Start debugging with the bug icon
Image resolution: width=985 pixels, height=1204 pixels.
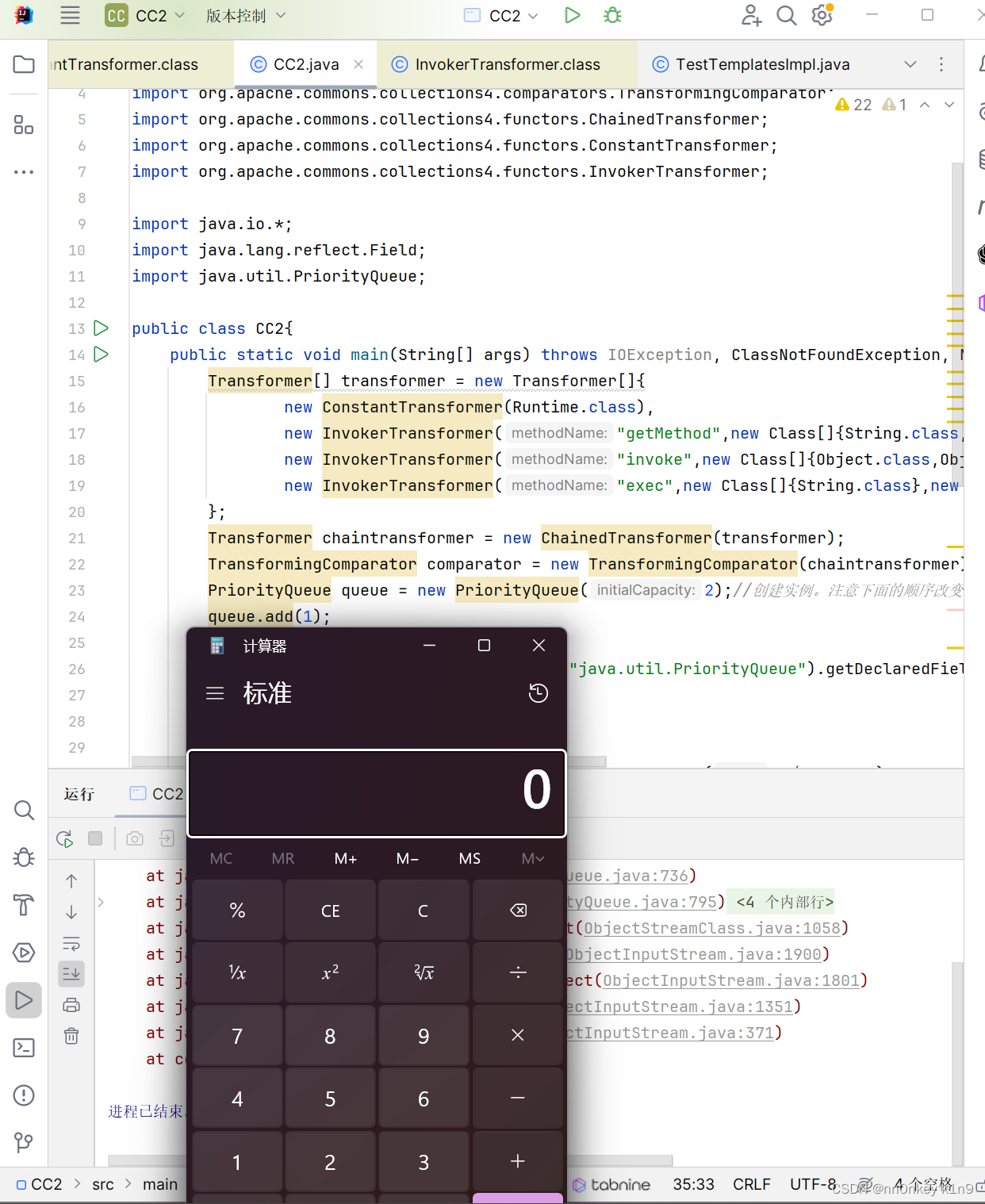point(613,16)
